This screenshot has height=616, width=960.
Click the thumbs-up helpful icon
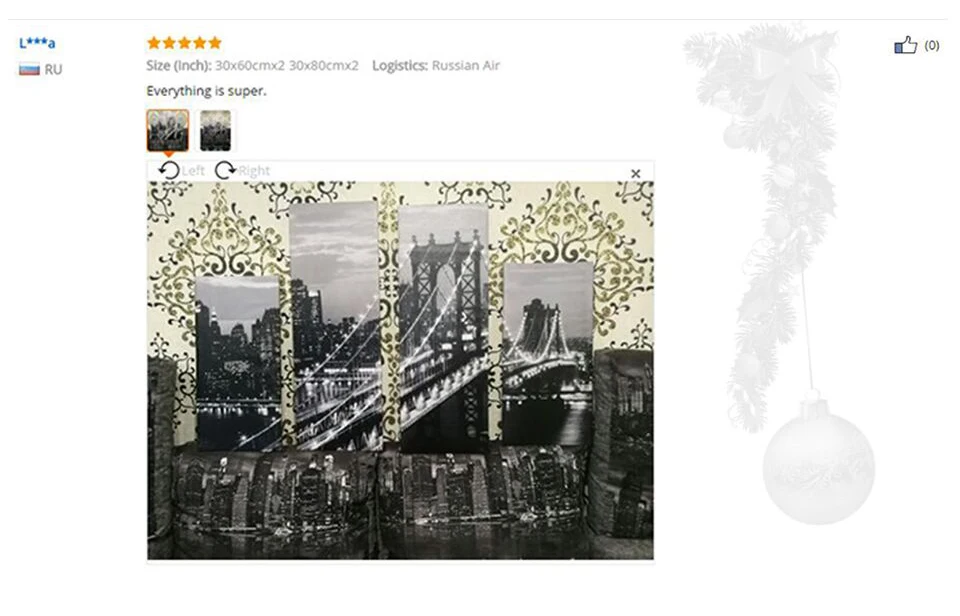click(906, 45)
